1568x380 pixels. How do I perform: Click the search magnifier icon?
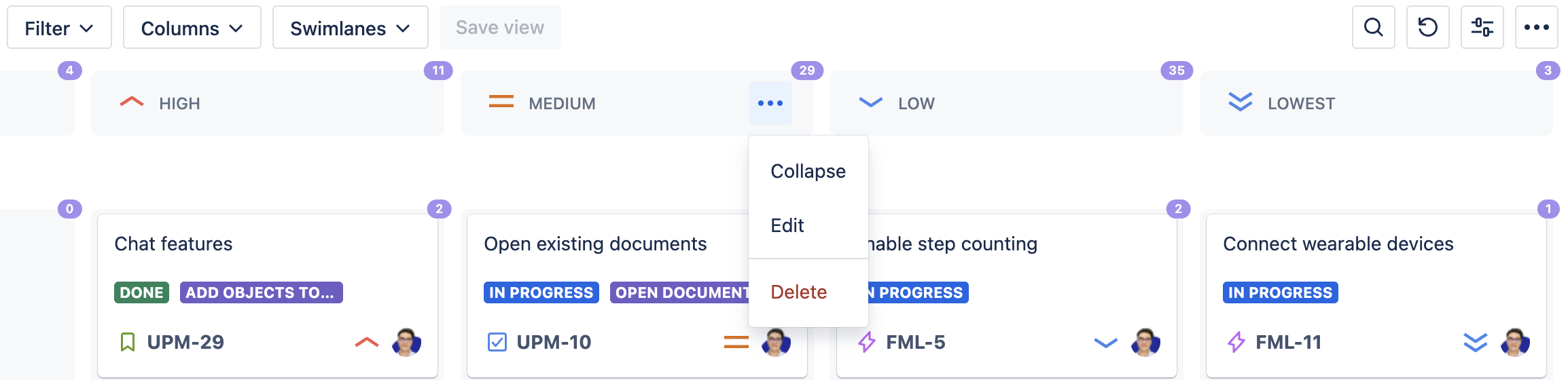[x=1373, y=28]
